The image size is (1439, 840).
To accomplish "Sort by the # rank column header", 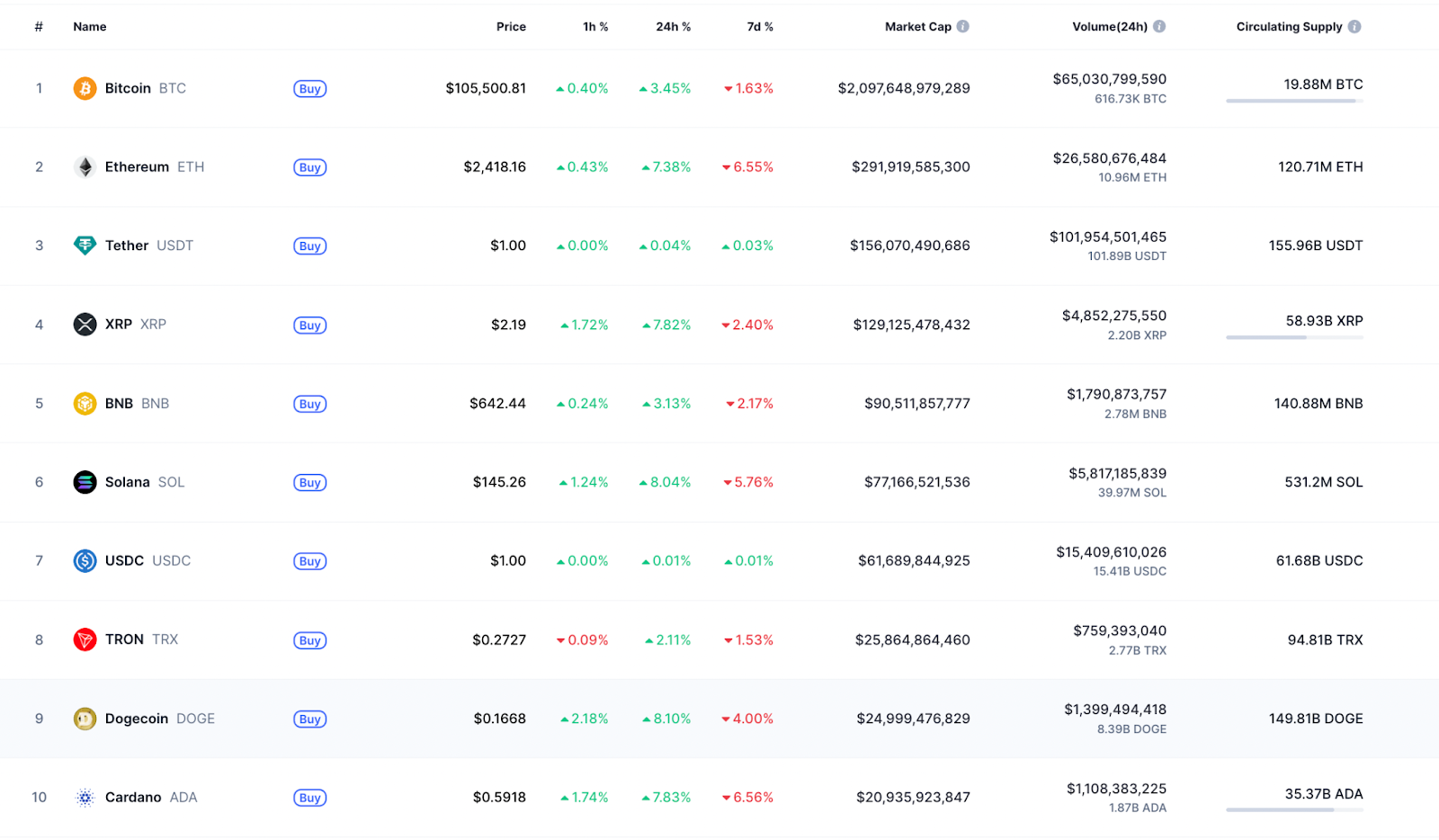I will (39, 27).
